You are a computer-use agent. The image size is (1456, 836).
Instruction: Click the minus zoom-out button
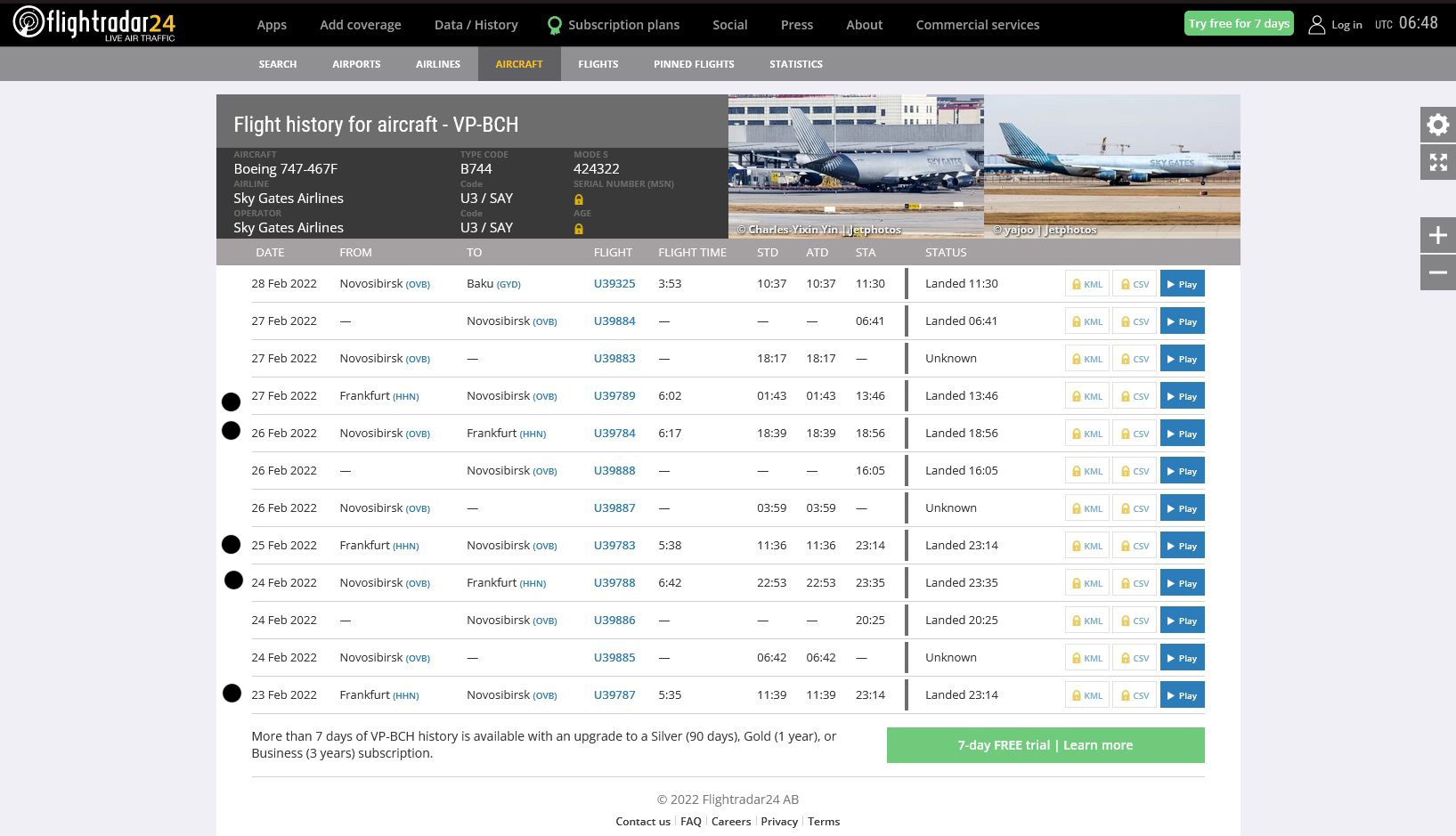1437,272
